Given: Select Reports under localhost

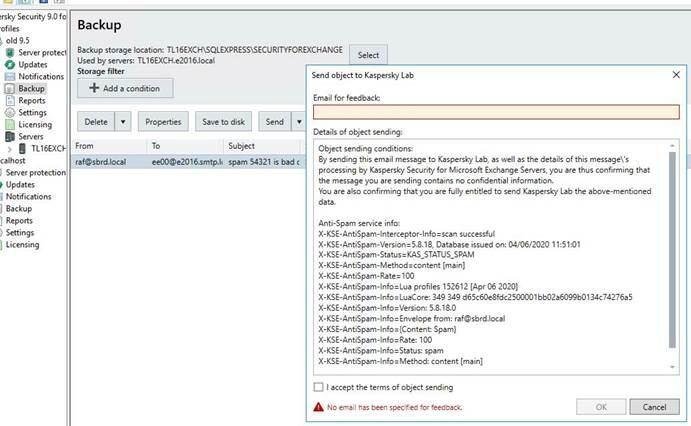Looking at the screenshot, I should [19, 220].
